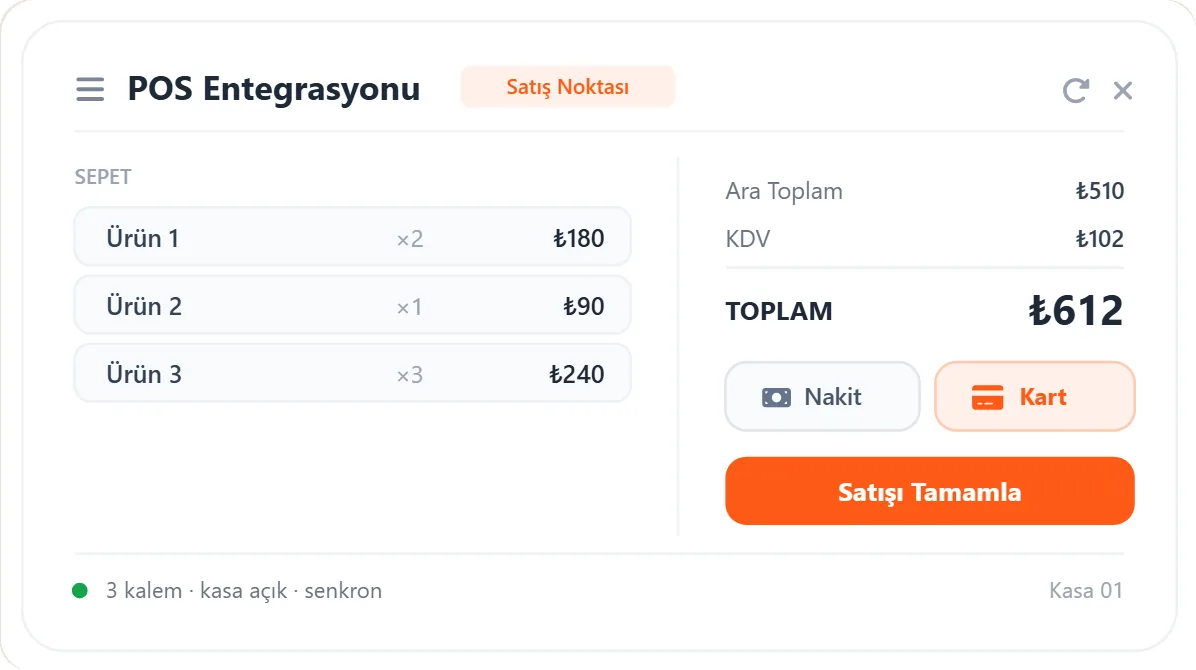This screenshot has width=1196, height=670.
Task: Select Ürün 1 cart row
Action: pyautogui.click(x=352, y=237)
